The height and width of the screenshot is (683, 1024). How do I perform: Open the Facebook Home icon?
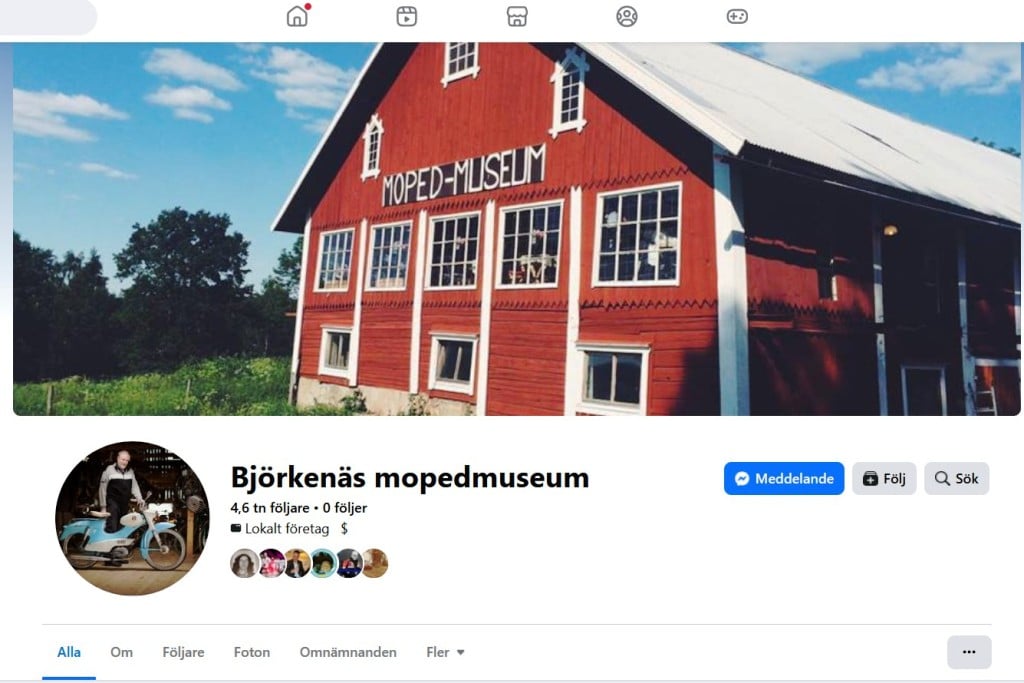[x=298, y=16]
